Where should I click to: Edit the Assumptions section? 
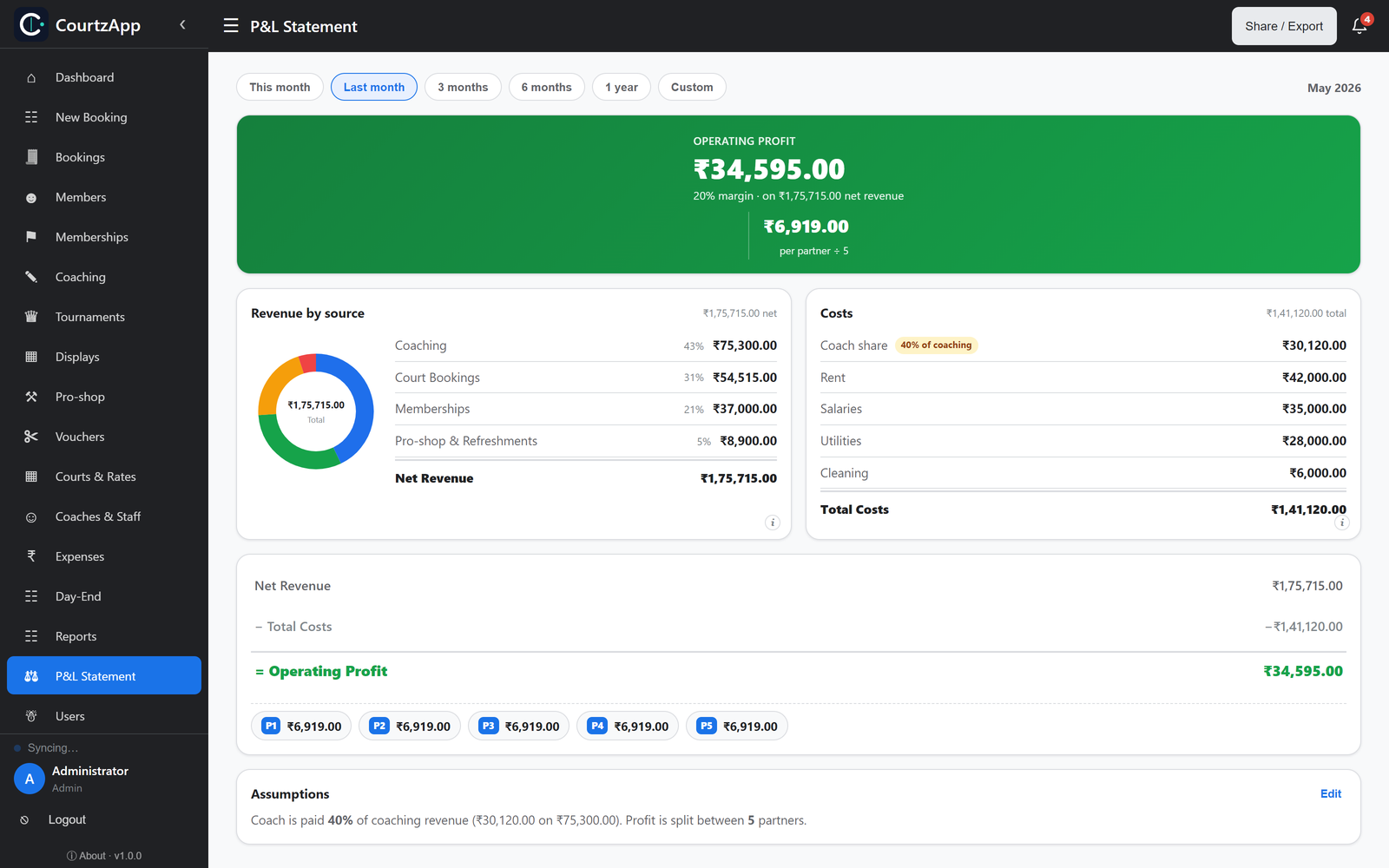(1331, 793)
